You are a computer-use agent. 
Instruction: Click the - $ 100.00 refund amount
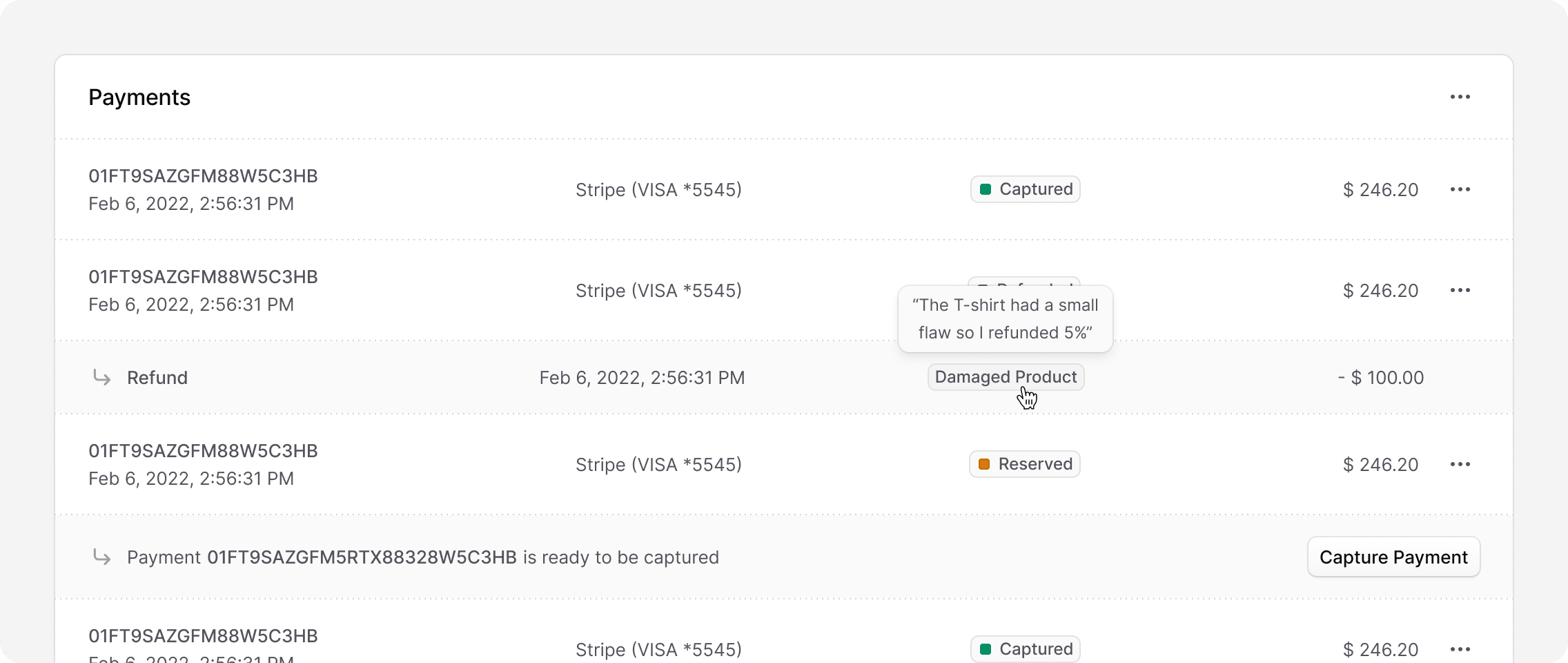[x=1380, y=378]
